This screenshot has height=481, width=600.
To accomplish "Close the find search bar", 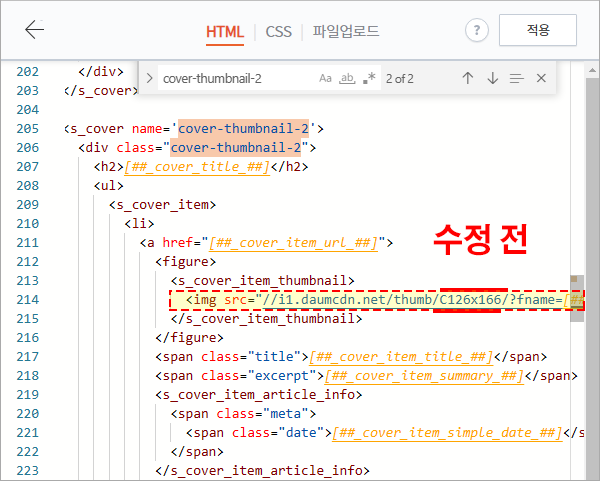I will 541,78.
